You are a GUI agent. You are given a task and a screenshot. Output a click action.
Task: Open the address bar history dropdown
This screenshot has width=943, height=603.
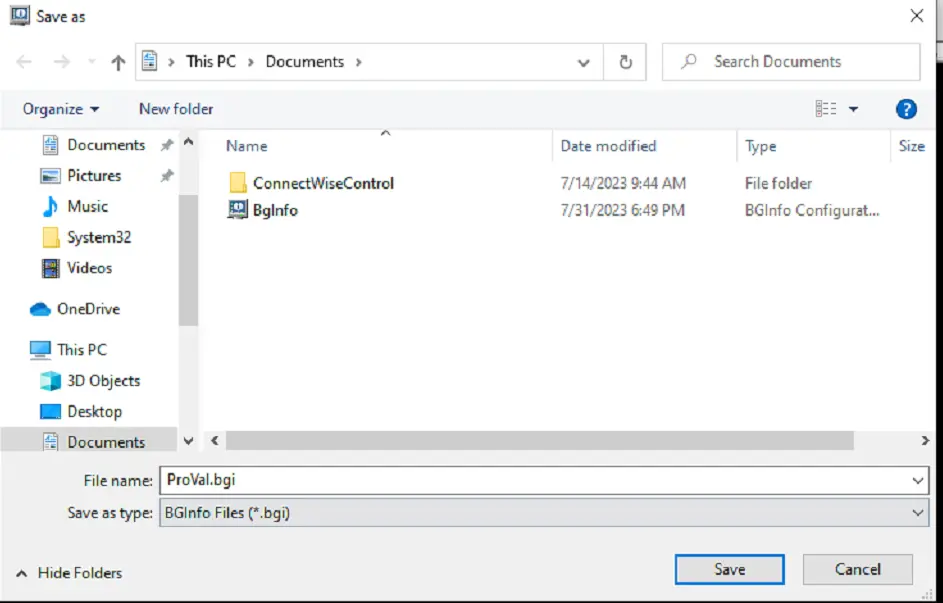(583, 62)
